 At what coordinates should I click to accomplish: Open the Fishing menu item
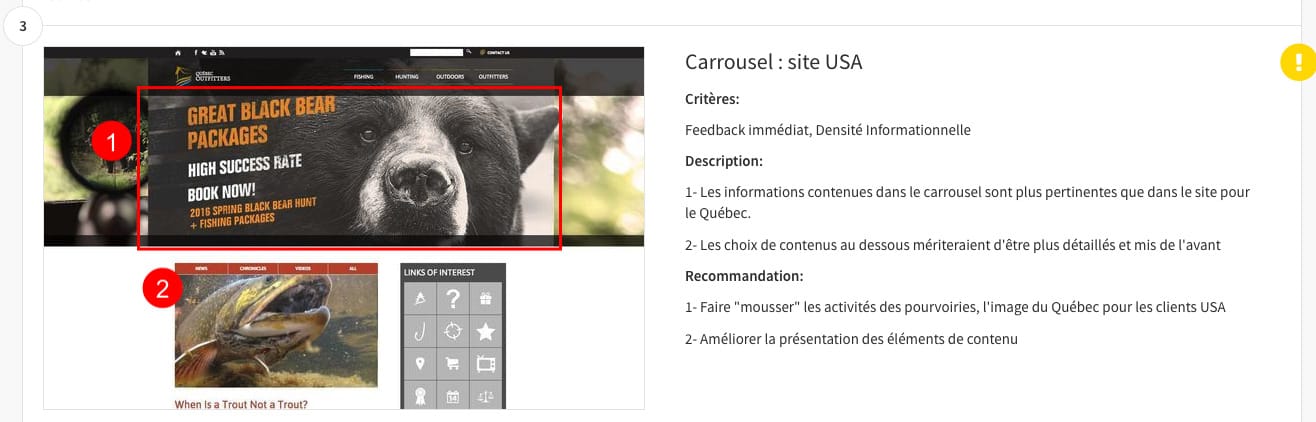pos(363,77)
